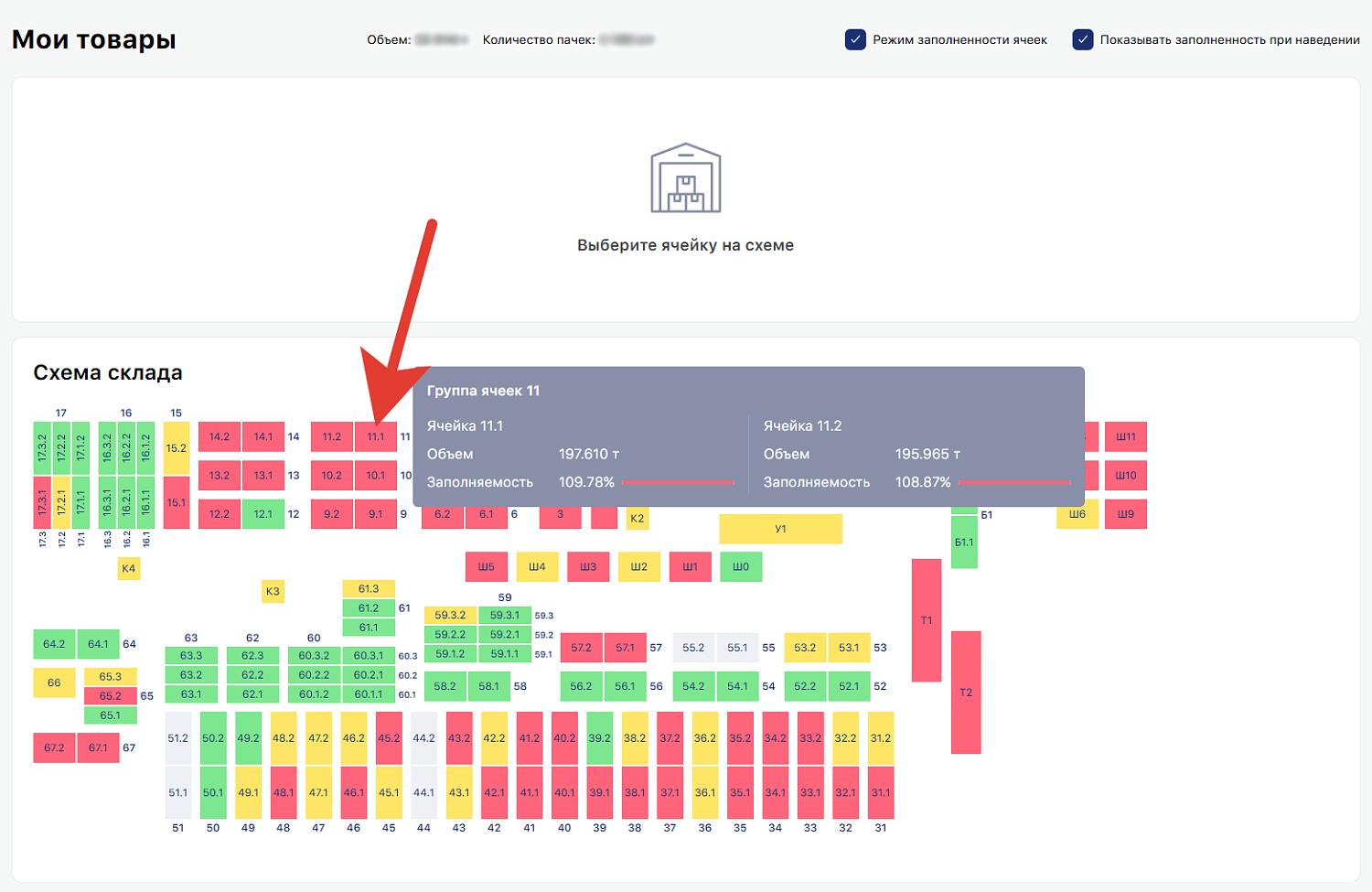Click grey cell 44.2
Screen dimensions: 1372x892
click(423, 738)
